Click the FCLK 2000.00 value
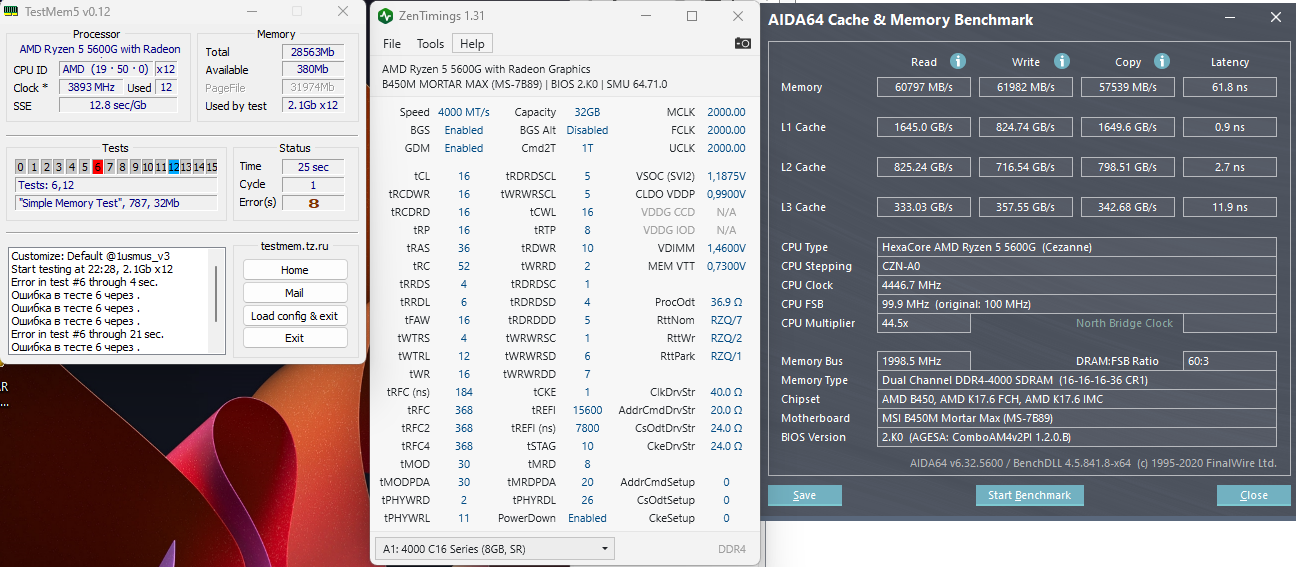The image size is (1296, 567). coord(726,130)
